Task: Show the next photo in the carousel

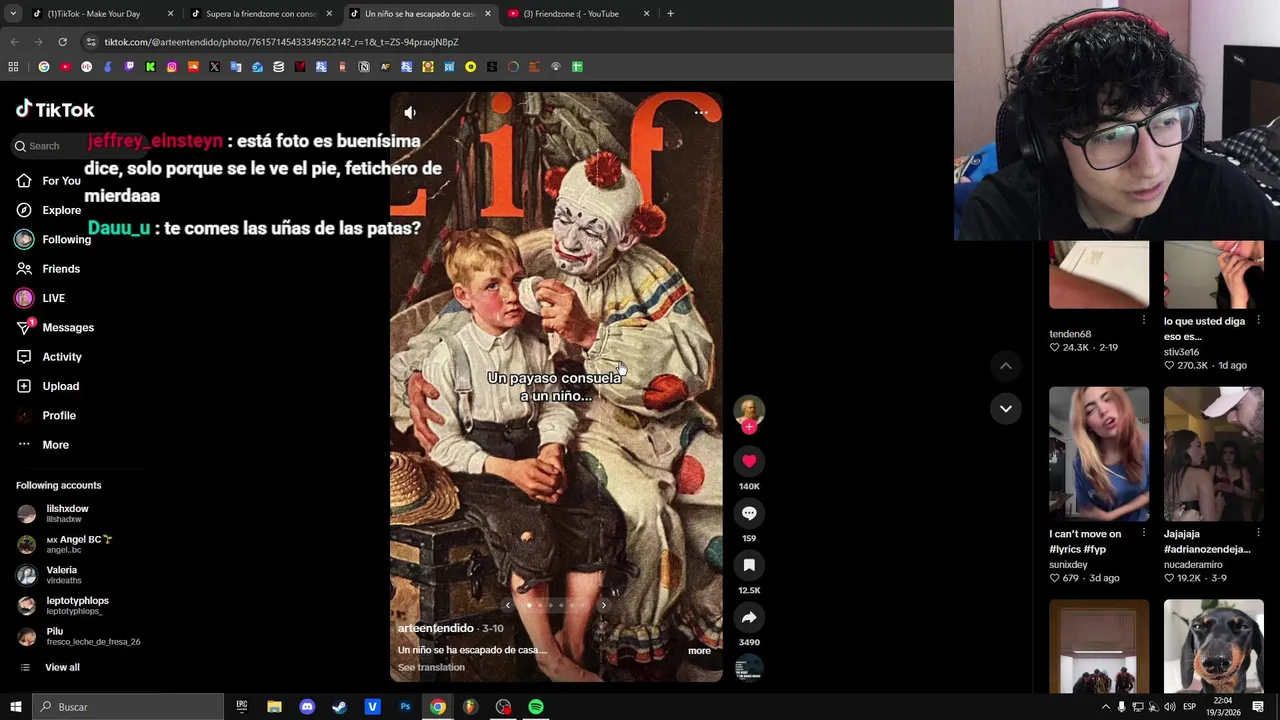Action: (x=603, y=605)
